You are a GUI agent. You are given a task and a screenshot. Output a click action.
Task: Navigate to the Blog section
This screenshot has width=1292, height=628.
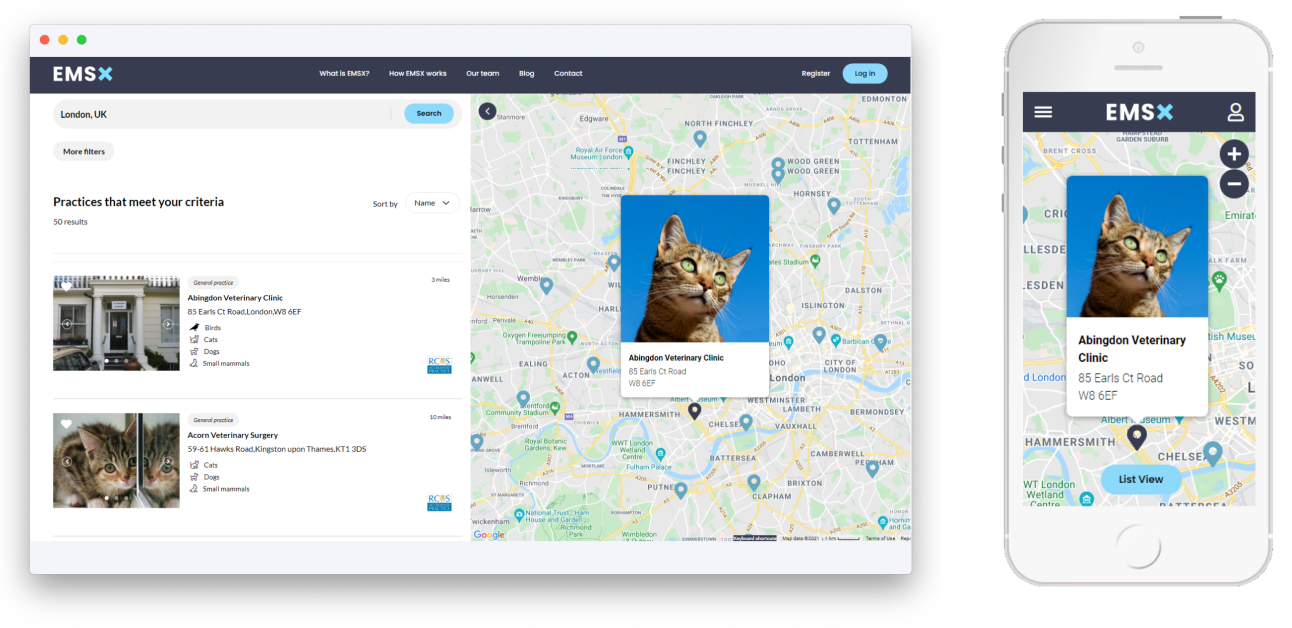[x=526, y=73]
